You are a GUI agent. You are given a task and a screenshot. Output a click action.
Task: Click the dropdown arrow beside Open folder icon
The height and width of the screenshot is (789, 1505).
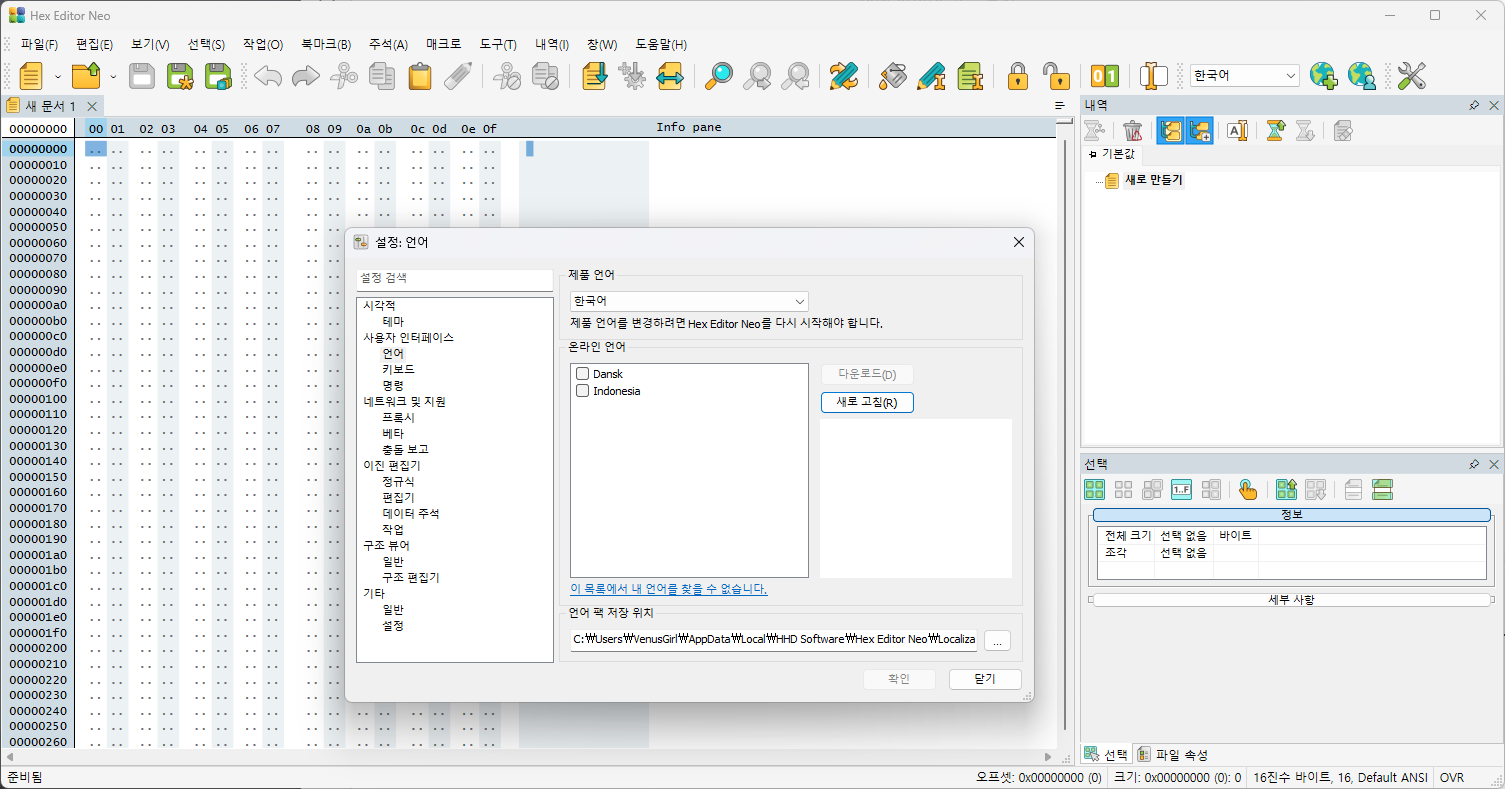pyautogui.click(x=113, y=76)
